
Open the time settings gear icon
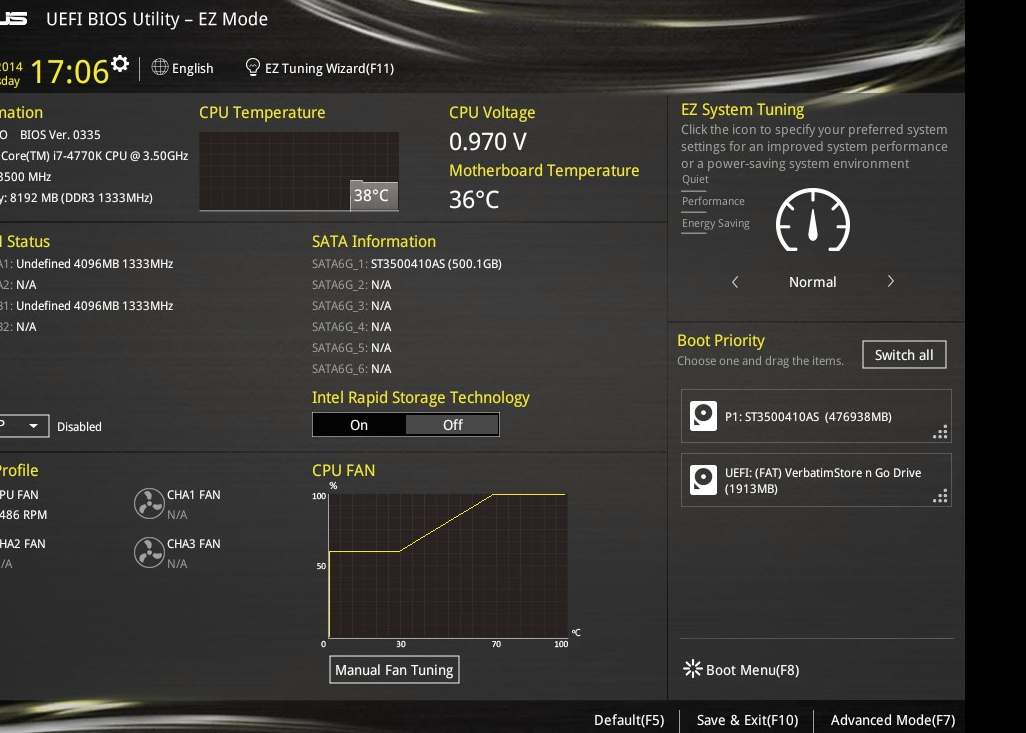[120, 63]
